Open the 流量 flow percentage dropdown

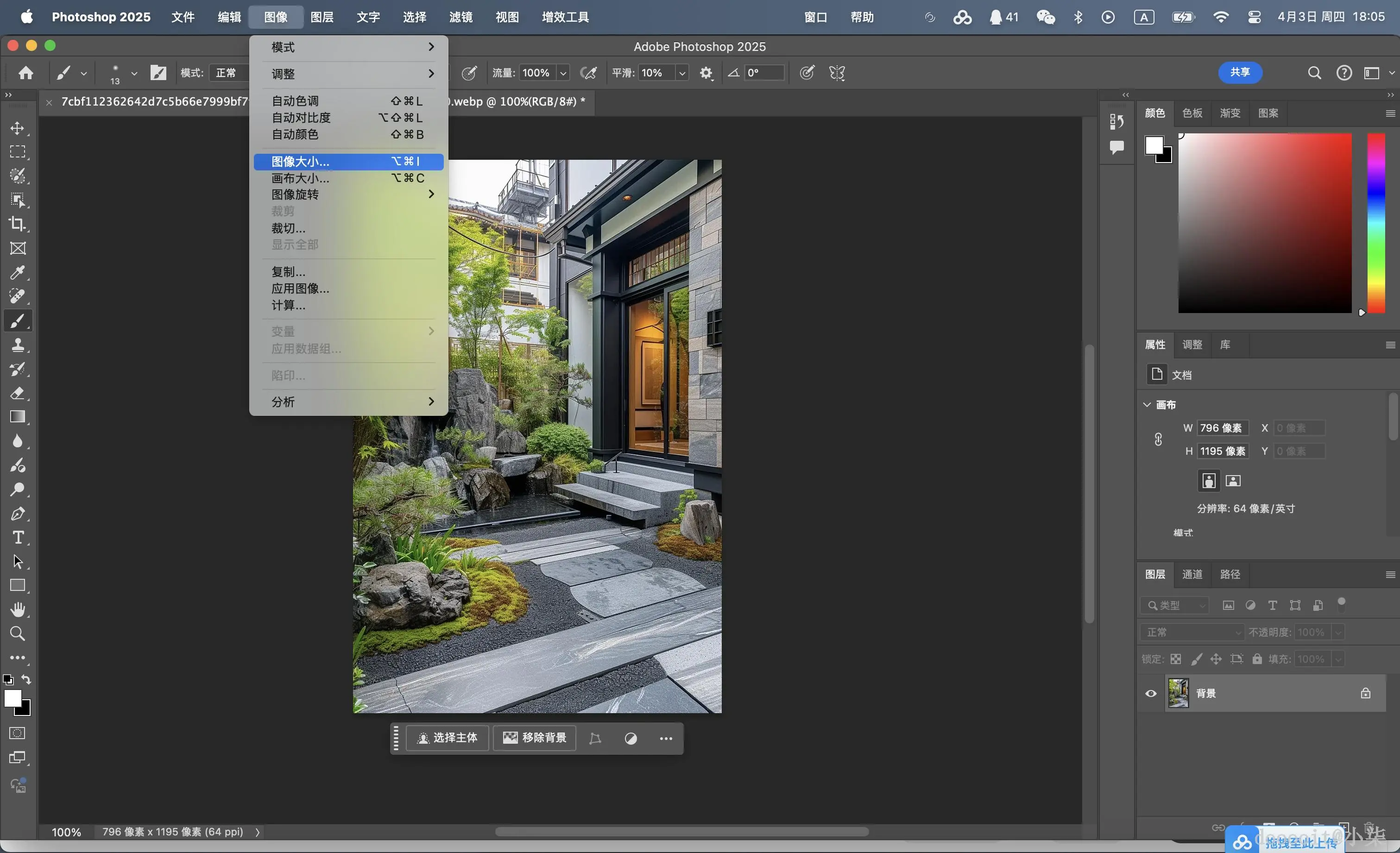coord(563,73)
